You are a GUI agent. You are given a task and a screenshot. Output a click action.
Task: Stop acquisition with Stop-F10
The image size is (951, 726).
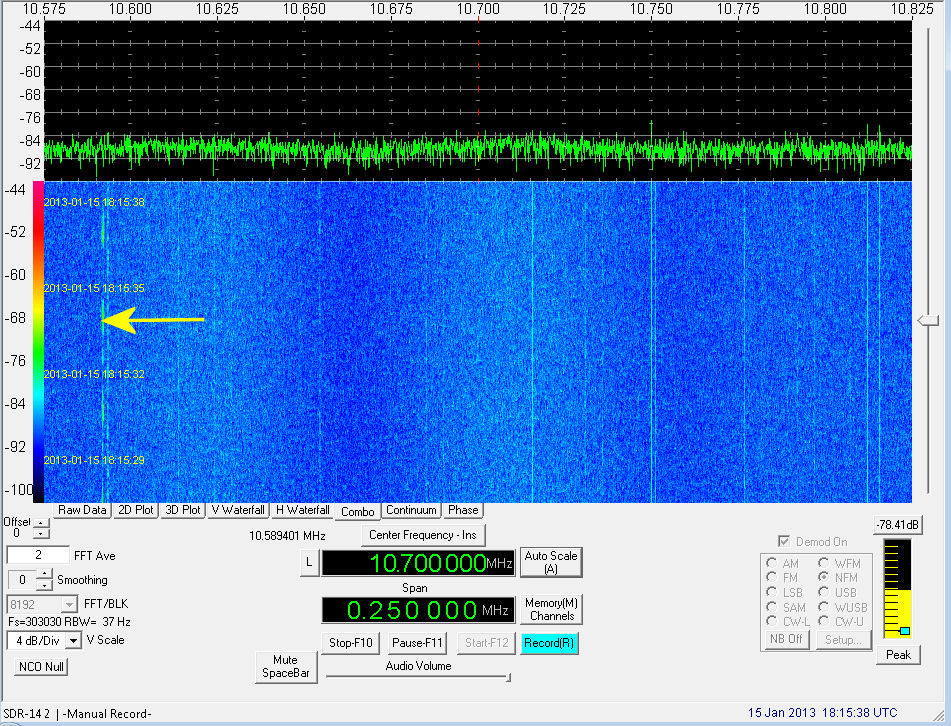tap(350, 643)
